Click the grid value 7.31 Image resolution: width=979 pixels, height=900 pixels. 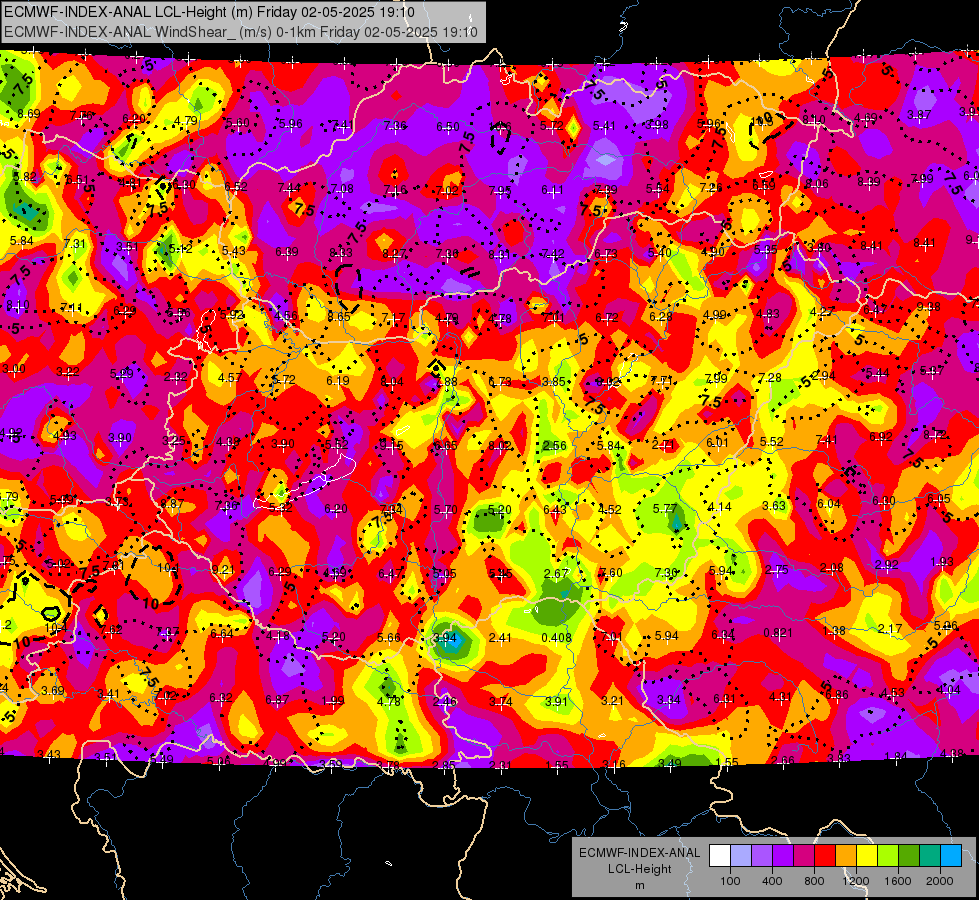coord(74,244)
